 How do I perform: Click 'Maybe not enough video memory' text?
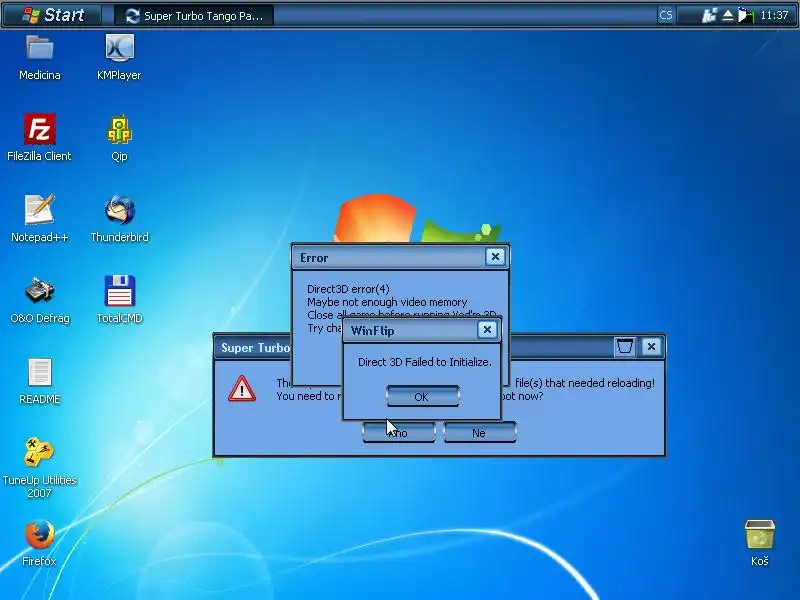(x=387, y=302)
